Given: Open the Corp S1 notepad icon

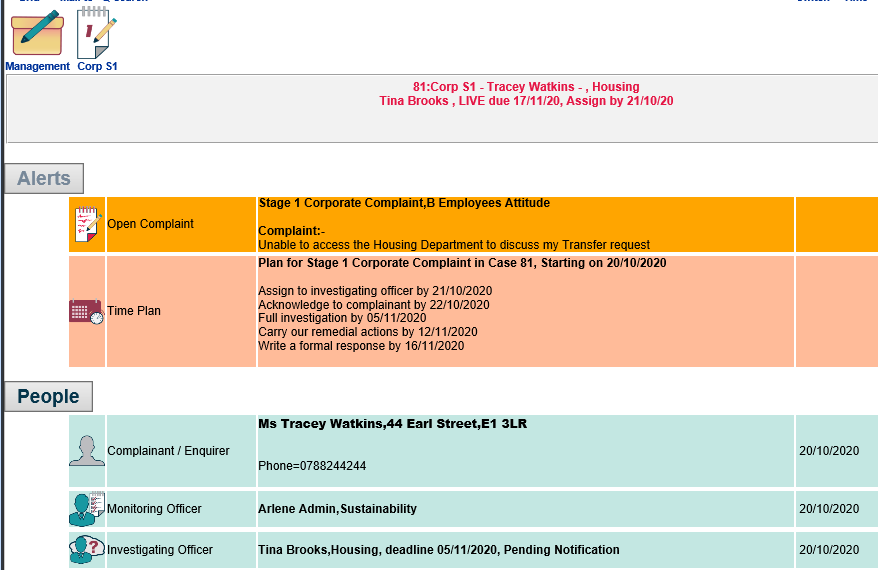Looking at the screenshot, I should pyautogui.click(x=97, y=33).
